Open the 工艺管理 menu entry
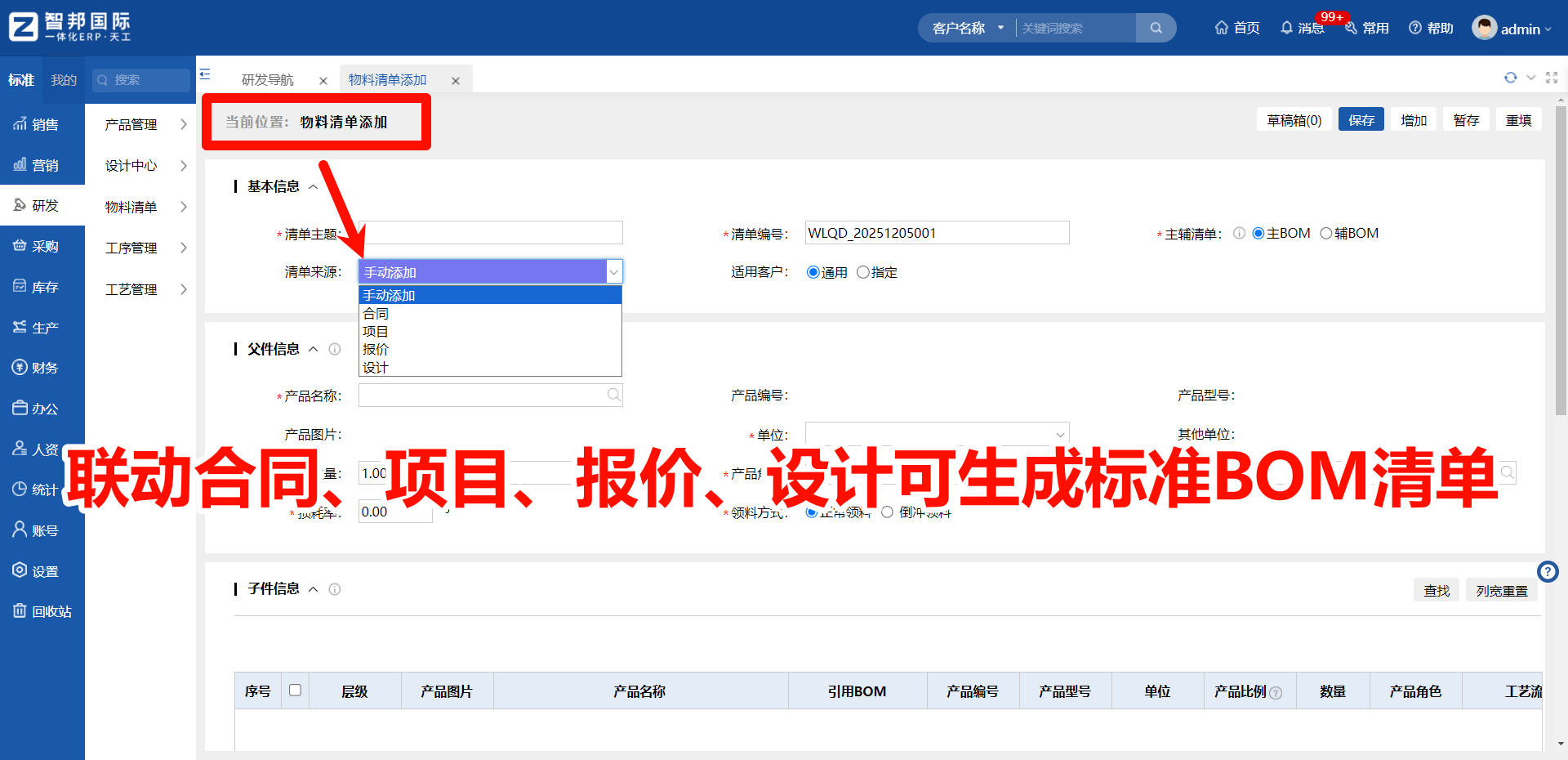 131,288
